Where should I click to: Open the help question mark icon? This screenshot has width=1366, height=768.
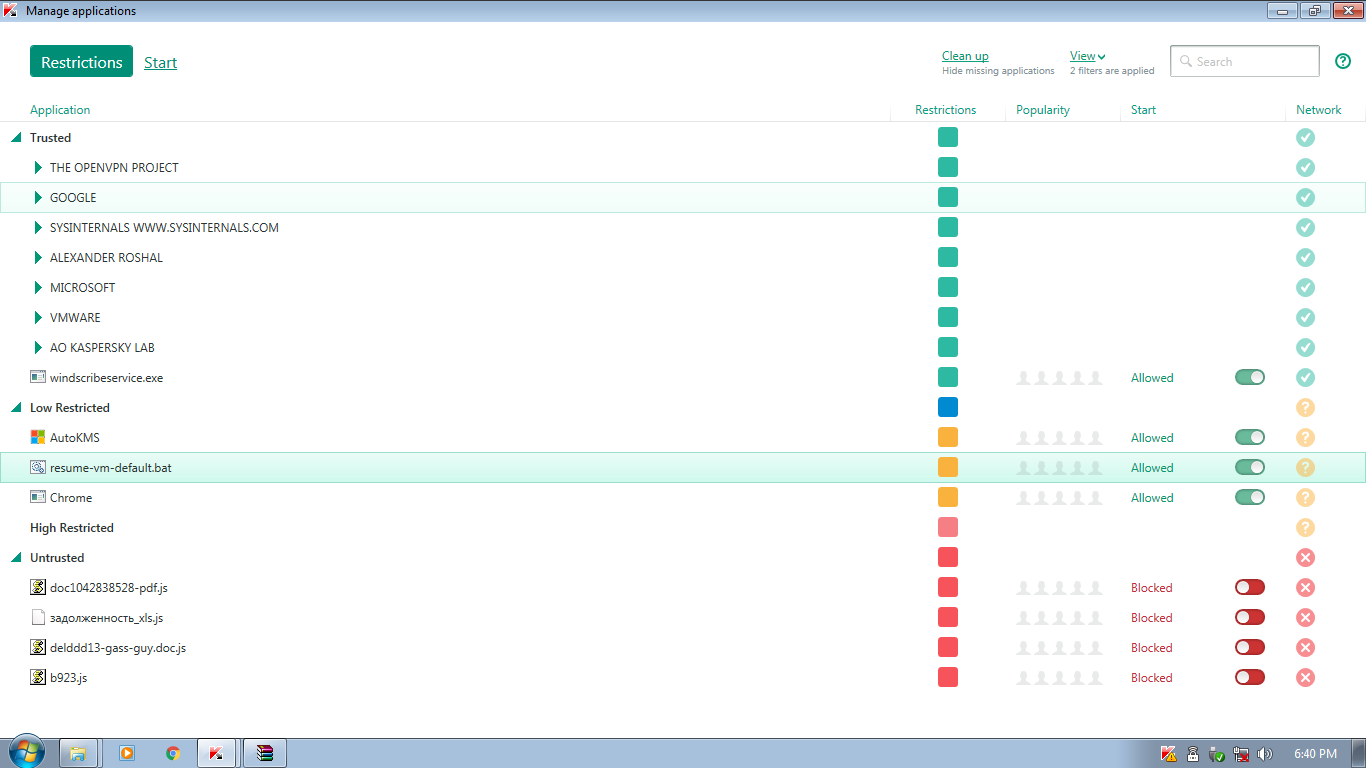[x=1343, y=61]
